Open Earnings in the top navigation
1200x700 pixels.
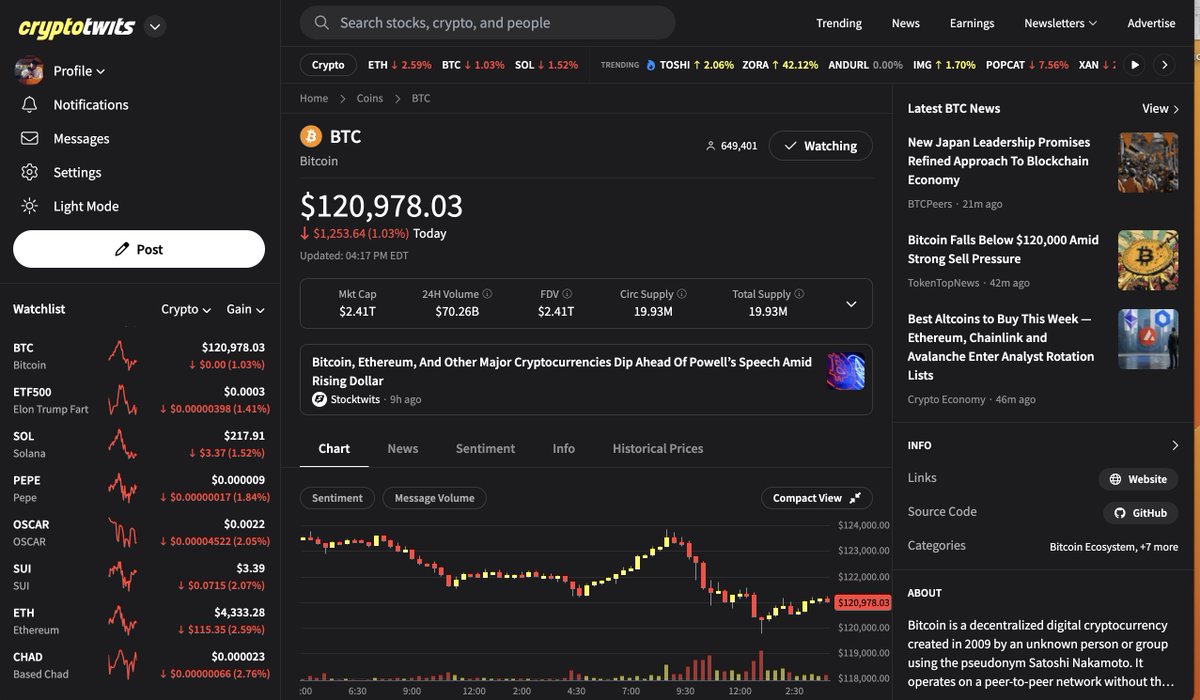coord(972,23)
